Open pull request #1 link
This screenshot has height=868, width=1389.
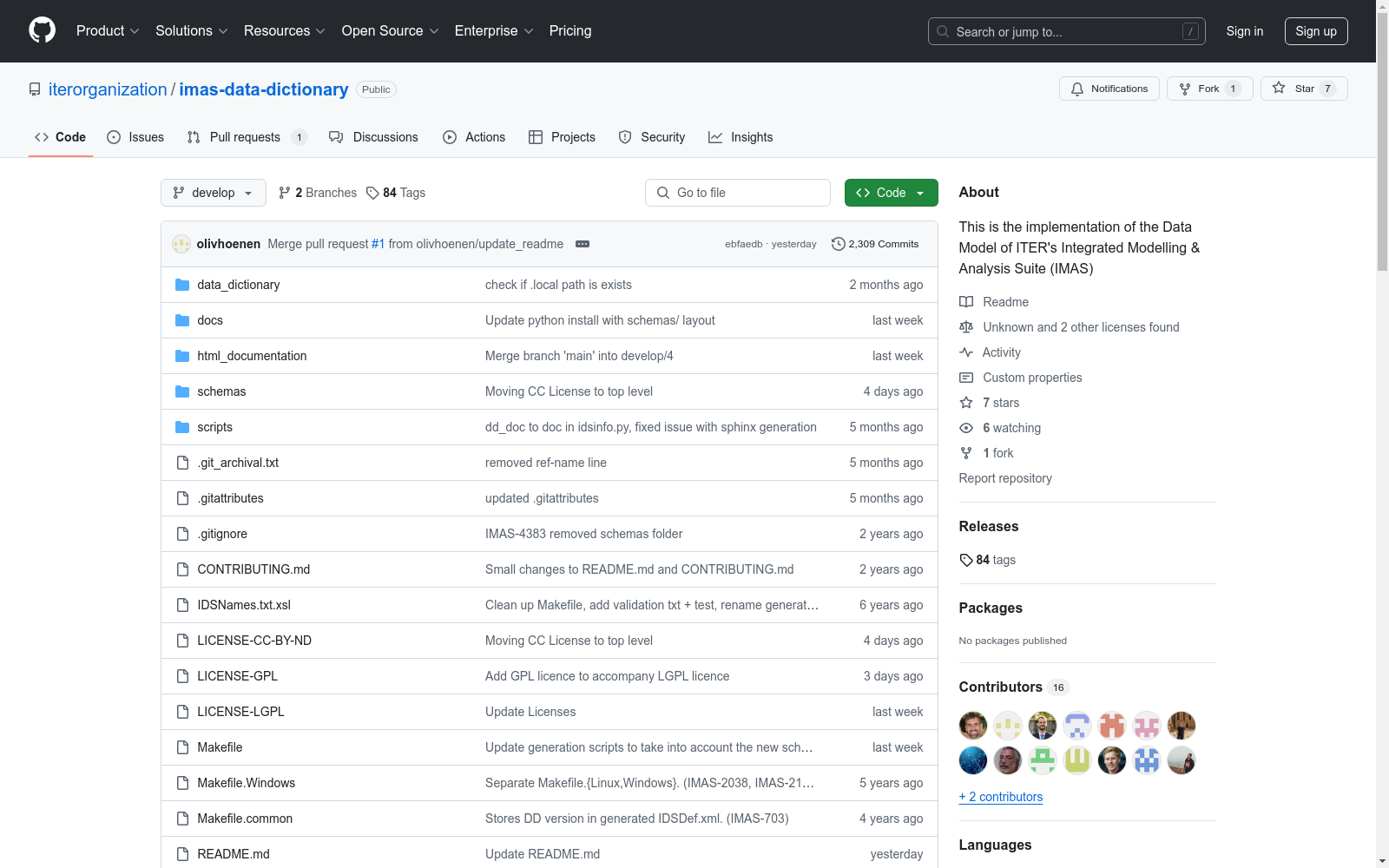379,244
